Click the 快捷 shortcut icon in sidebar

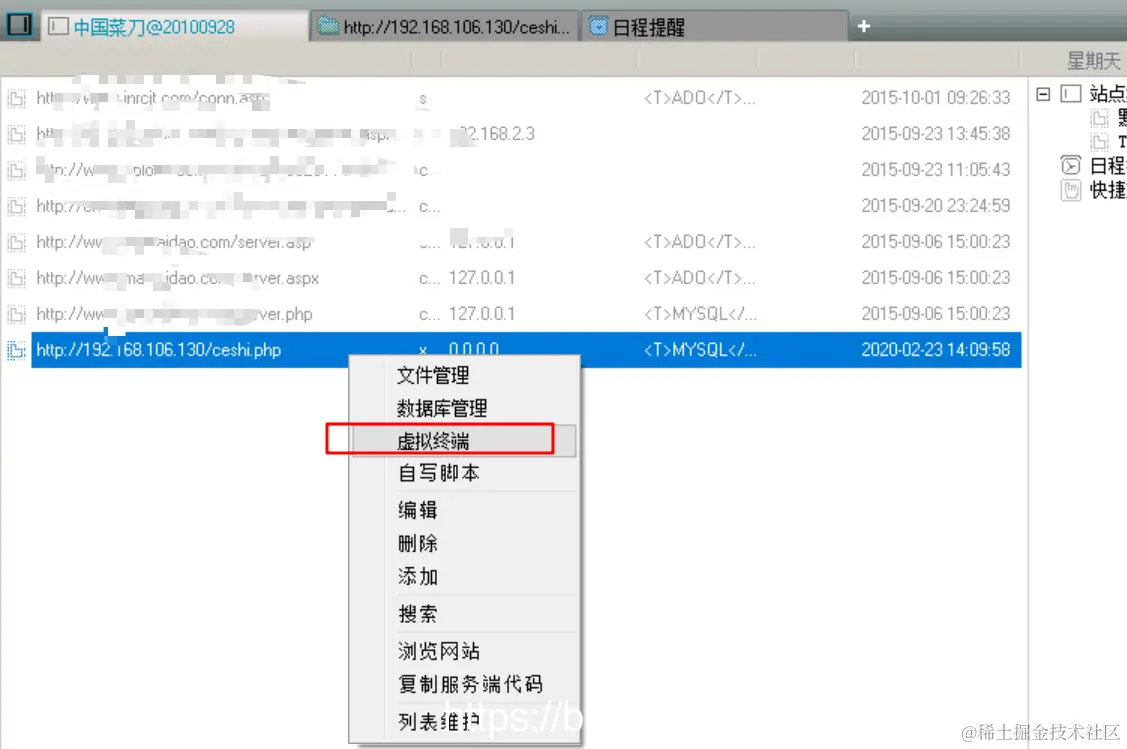(1071, 190)
